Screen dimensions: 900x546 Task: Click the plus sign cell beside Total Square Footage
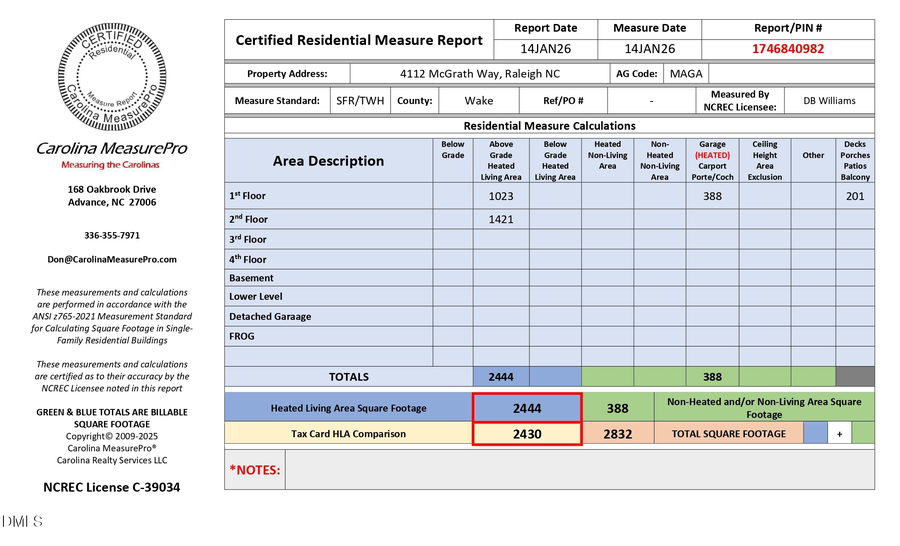tap(840, 433)
